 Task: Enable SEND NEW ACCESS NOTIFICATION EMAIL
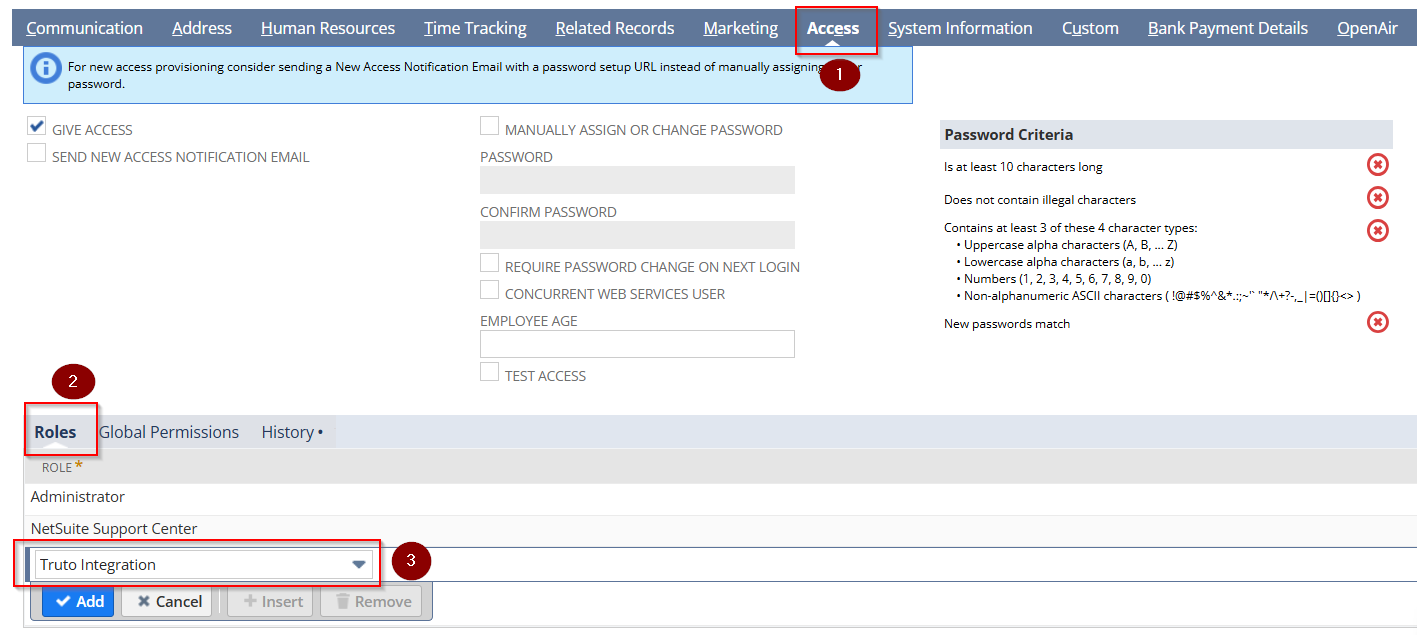36,152
